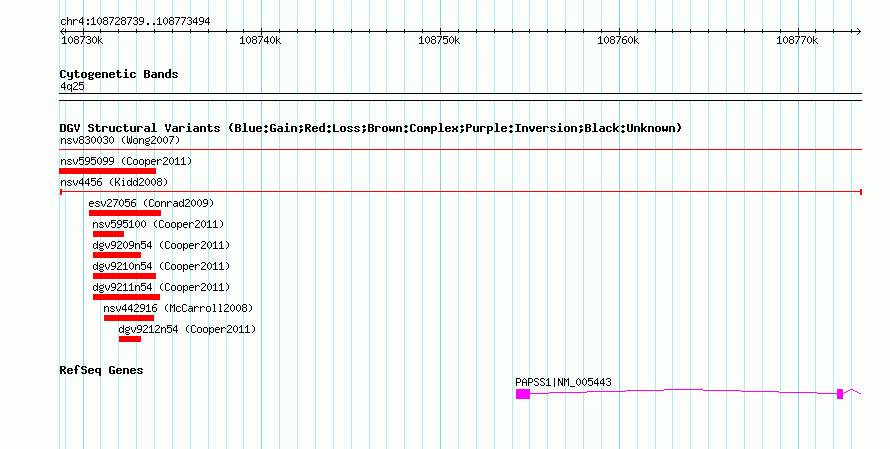Viewport: 890px width, 449px height.
Task: Open the nsv442916 (McCarroll2008) variant label
Action: [x=178, y=308]
